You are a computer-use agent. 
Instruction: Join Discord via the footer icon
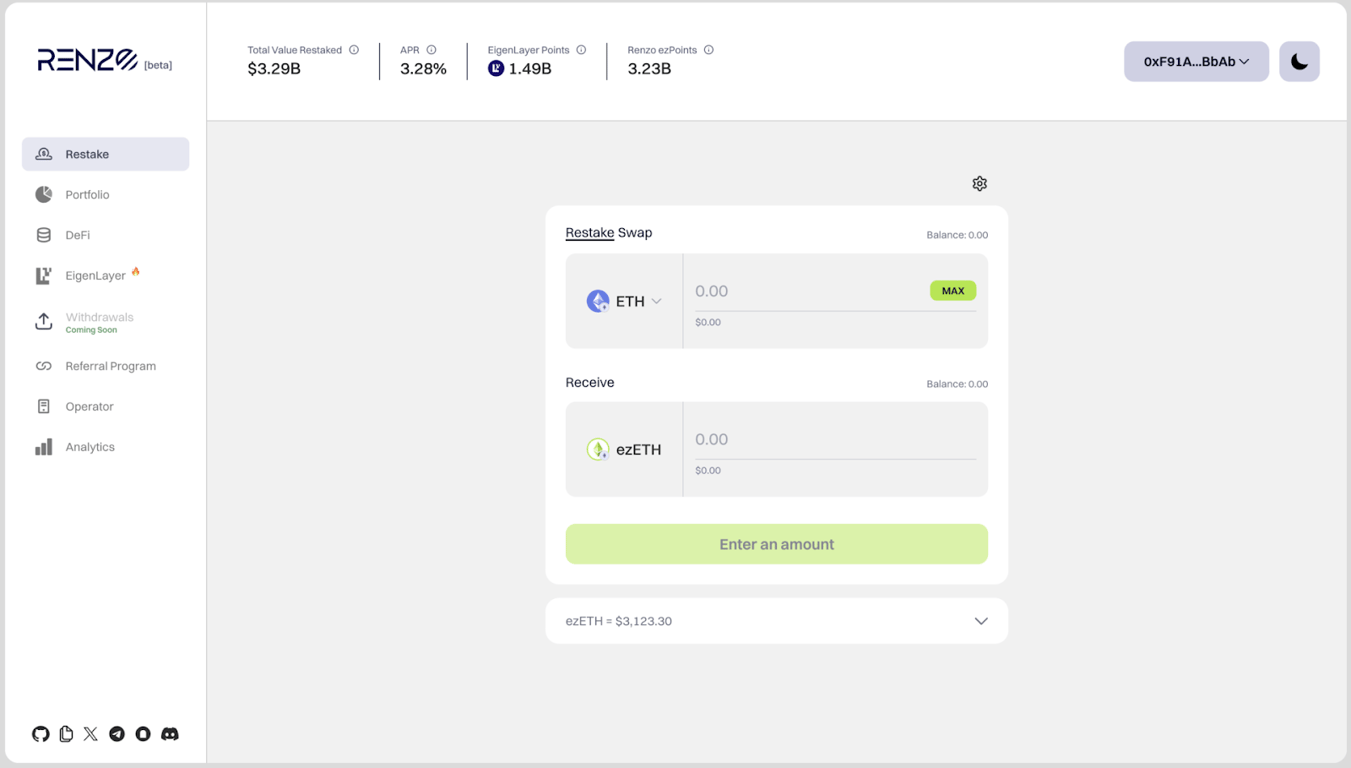point(170,734)
